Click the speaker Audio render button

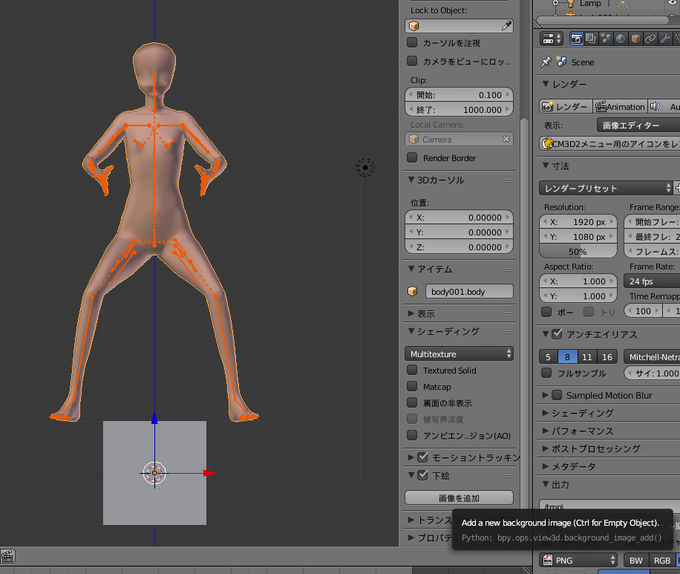pos(656,106)
